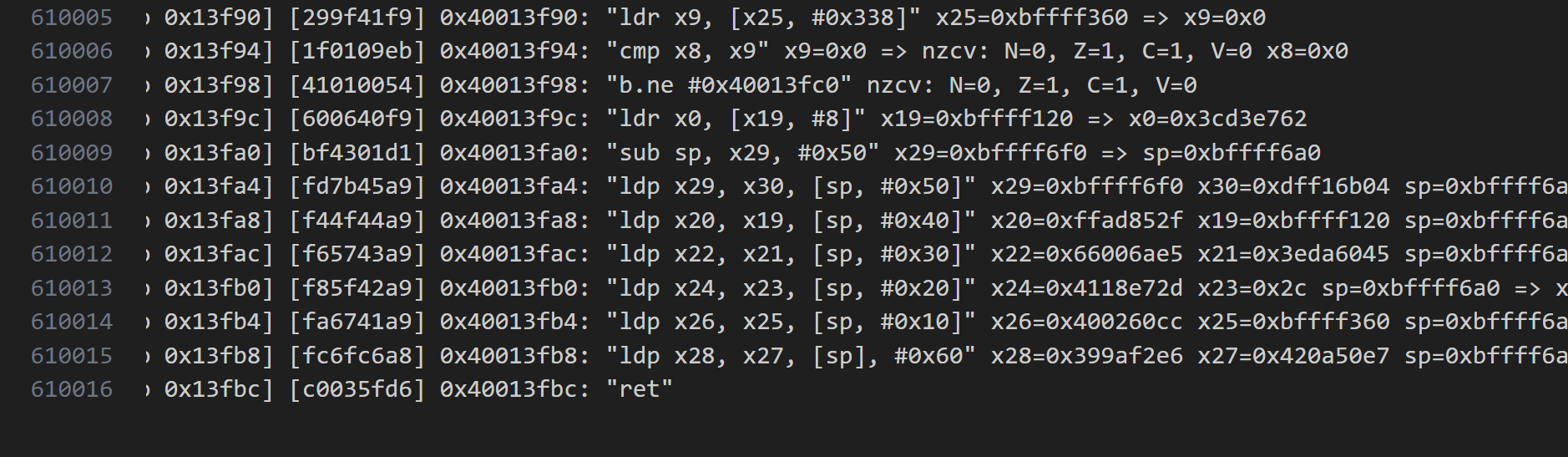1568x457 pixels.
Task: Select line number 610012 in the gutter
Action: (x=71, y=254)
